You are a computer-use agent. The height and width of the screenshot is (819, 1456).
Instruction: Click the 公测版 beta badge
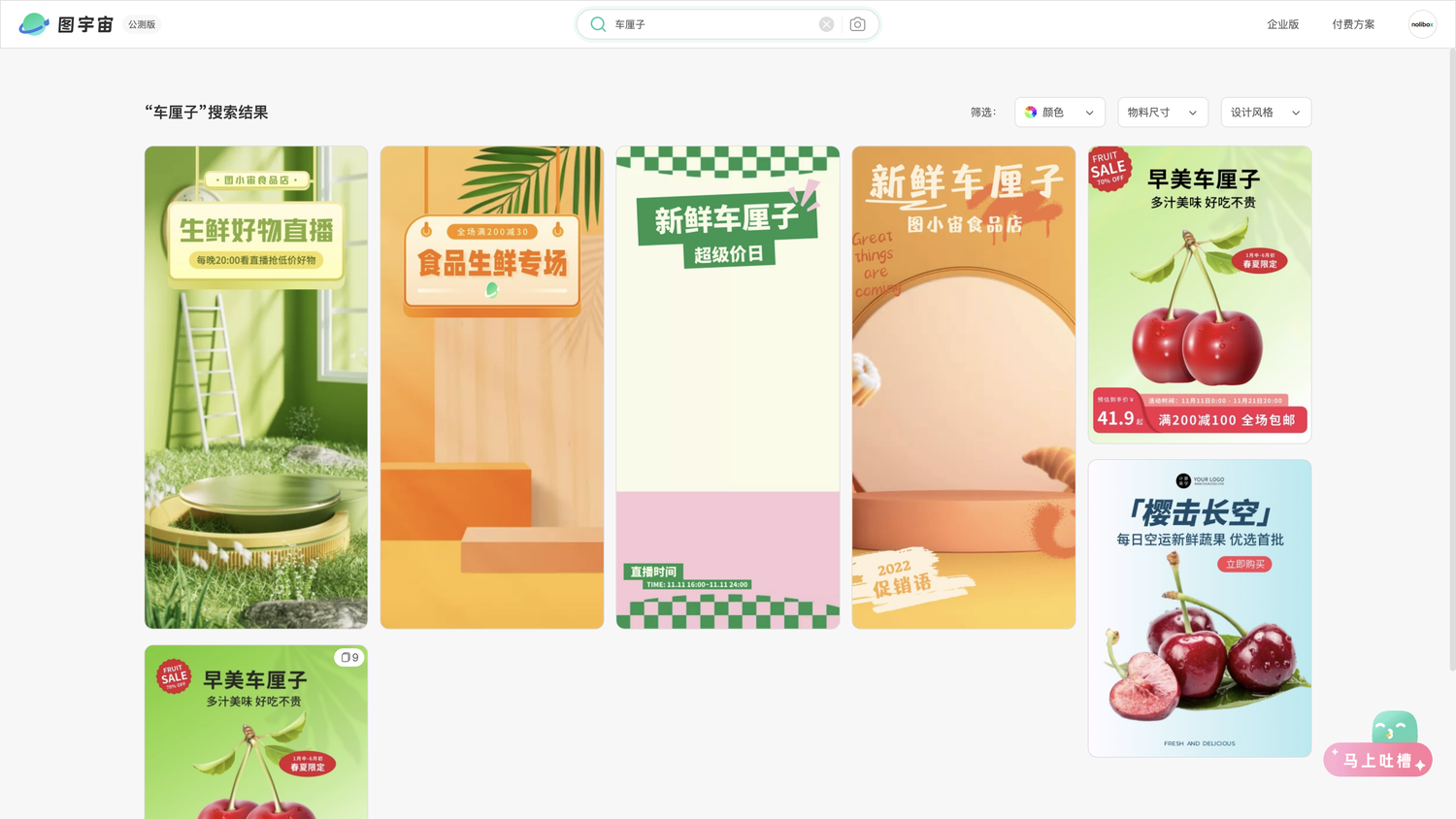coord(142,24)
